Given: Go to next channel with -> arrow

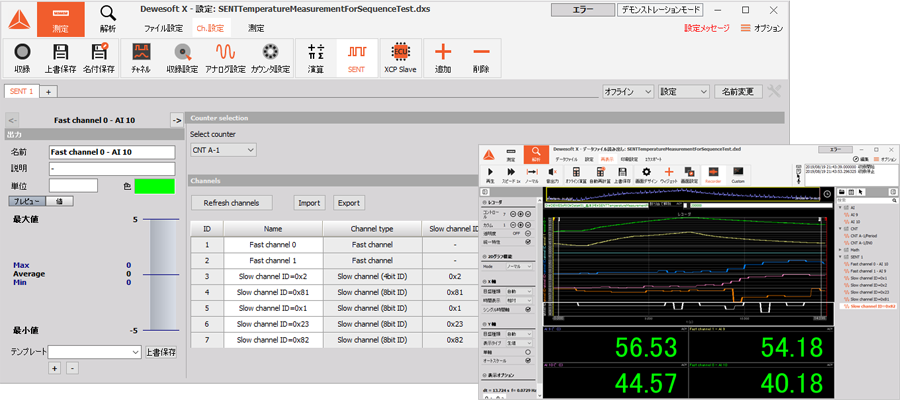Looking at the screenshot, I should pyautogui.click(x=177, y=120).
